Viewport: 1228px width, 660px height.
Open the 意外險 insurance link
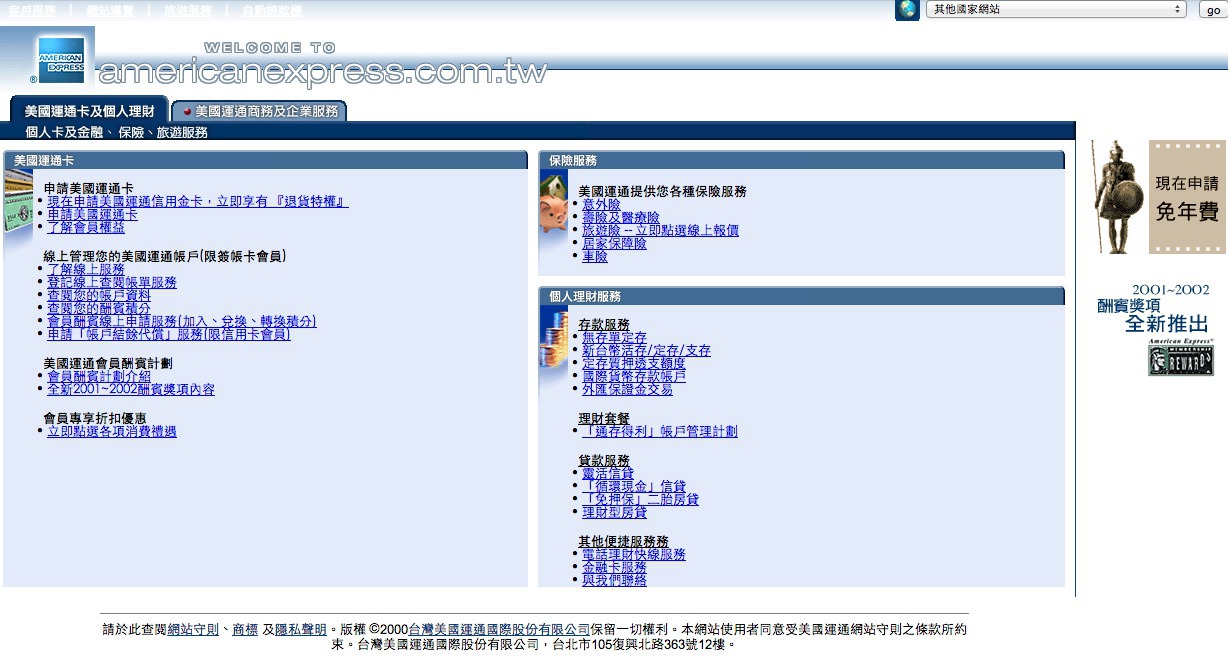[x=601, y=204]
